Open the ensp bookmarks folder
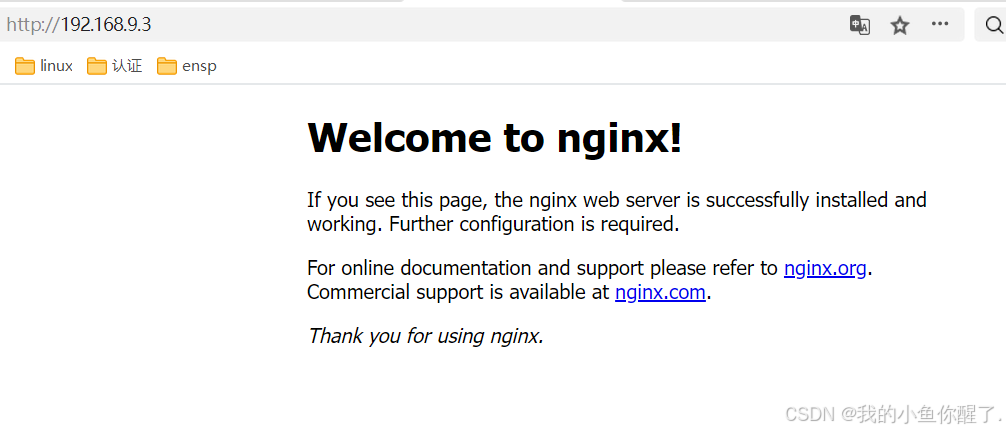 (x=187, y=65)
